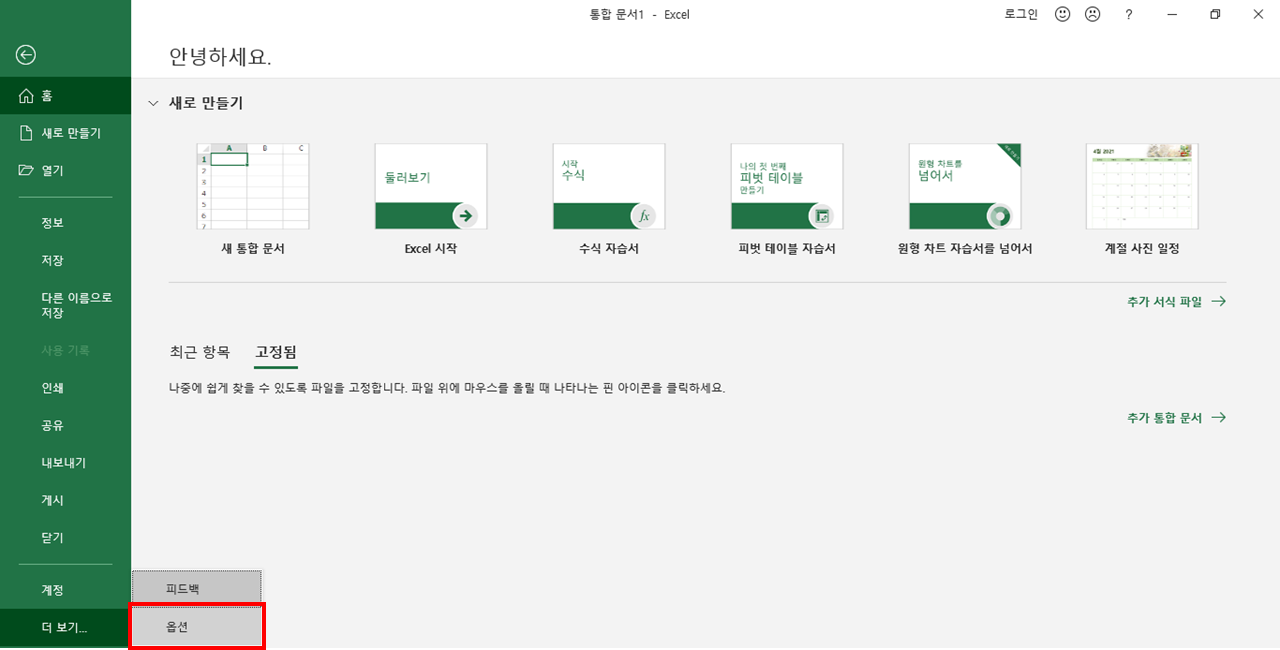Click the frowning face feedback icon

click(x=1093, y=14)
